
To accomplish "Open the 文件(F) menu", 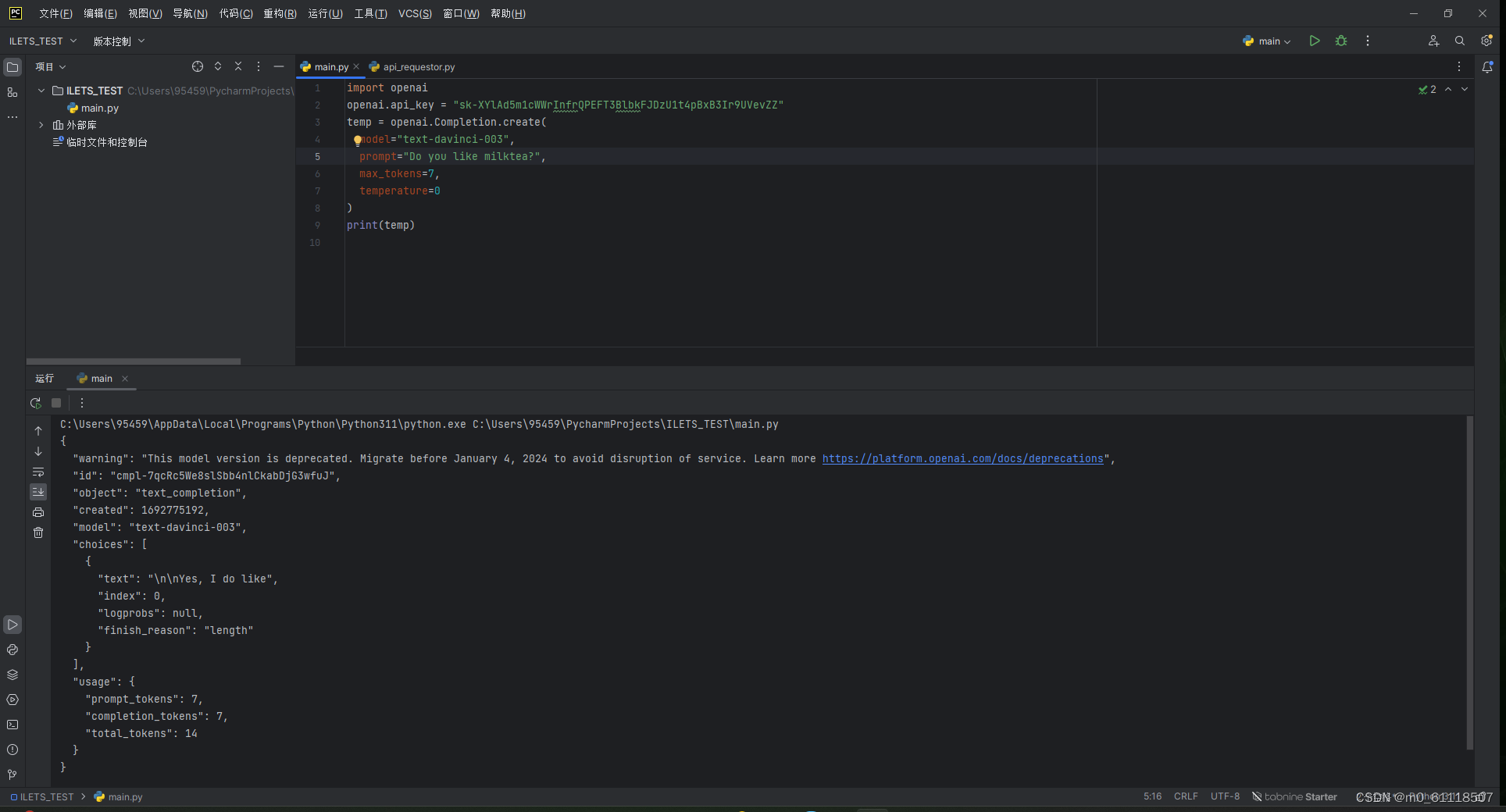I will point(54,13).
